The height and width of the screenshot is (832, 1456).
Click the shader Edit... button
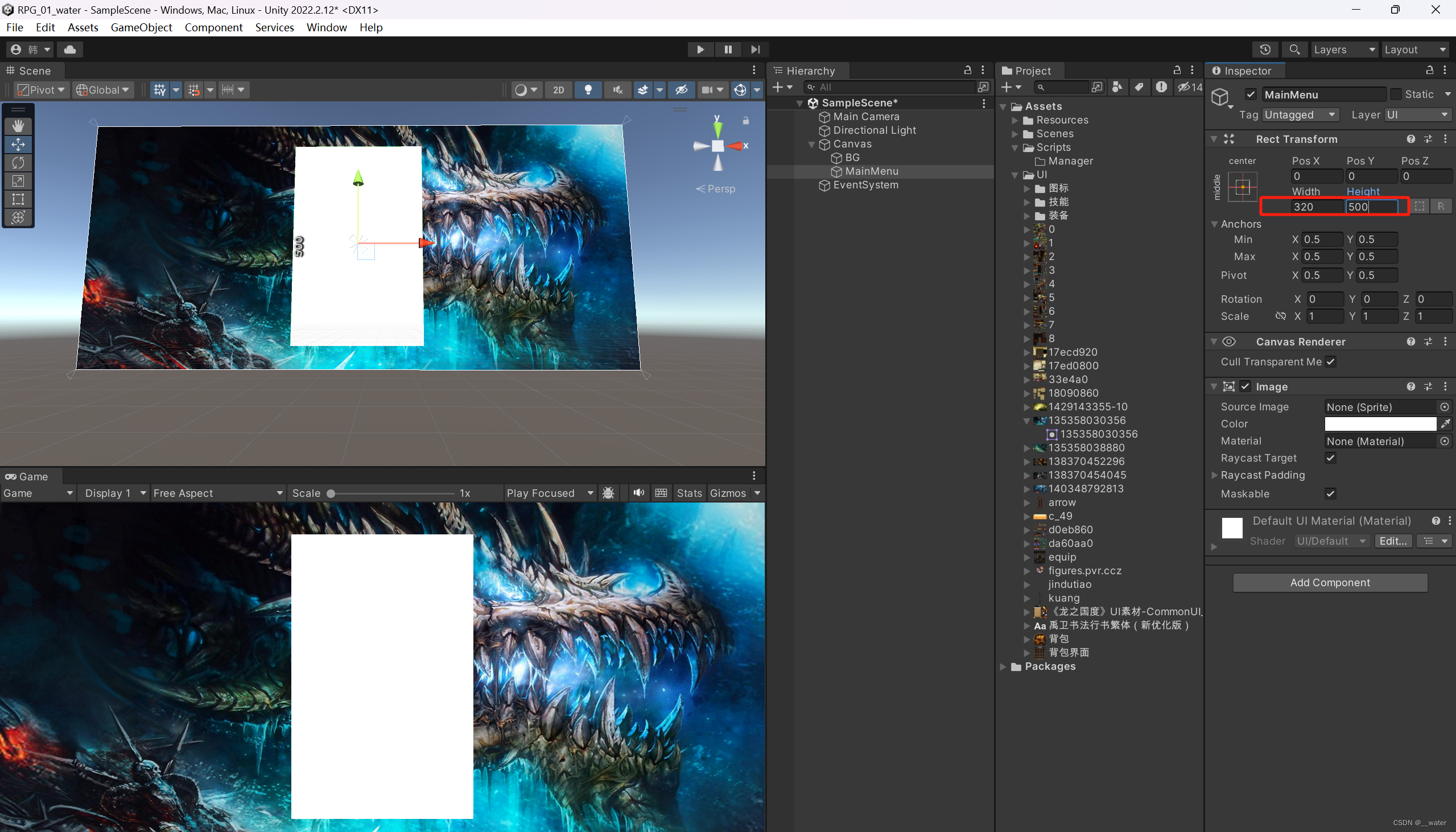[1393, 541]
